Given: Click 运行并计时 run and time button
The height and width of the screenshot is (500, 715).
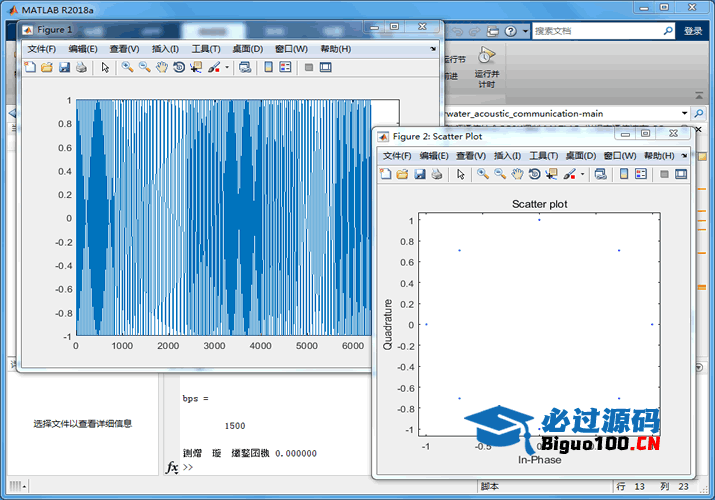Looking at the screenshot, I should point(487,67).
